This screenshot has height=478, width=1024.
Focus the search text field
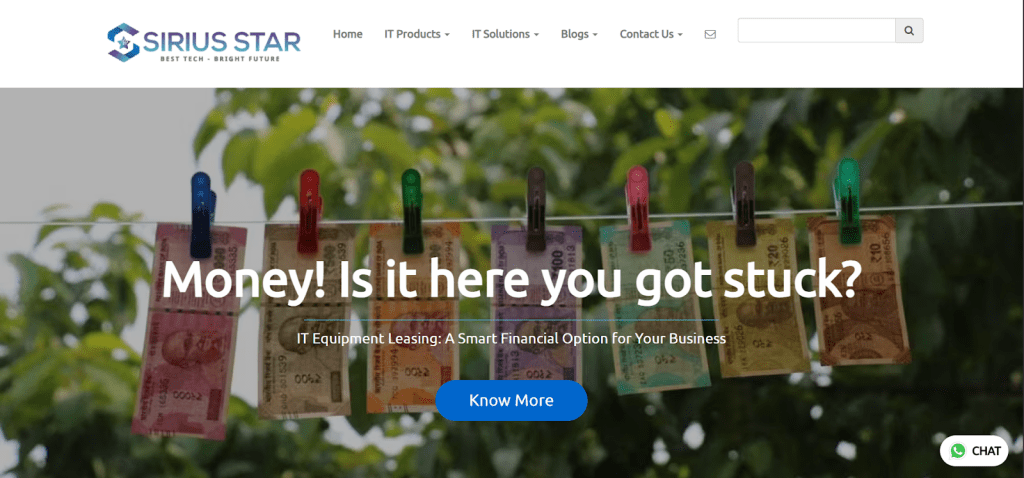(816, 31)
